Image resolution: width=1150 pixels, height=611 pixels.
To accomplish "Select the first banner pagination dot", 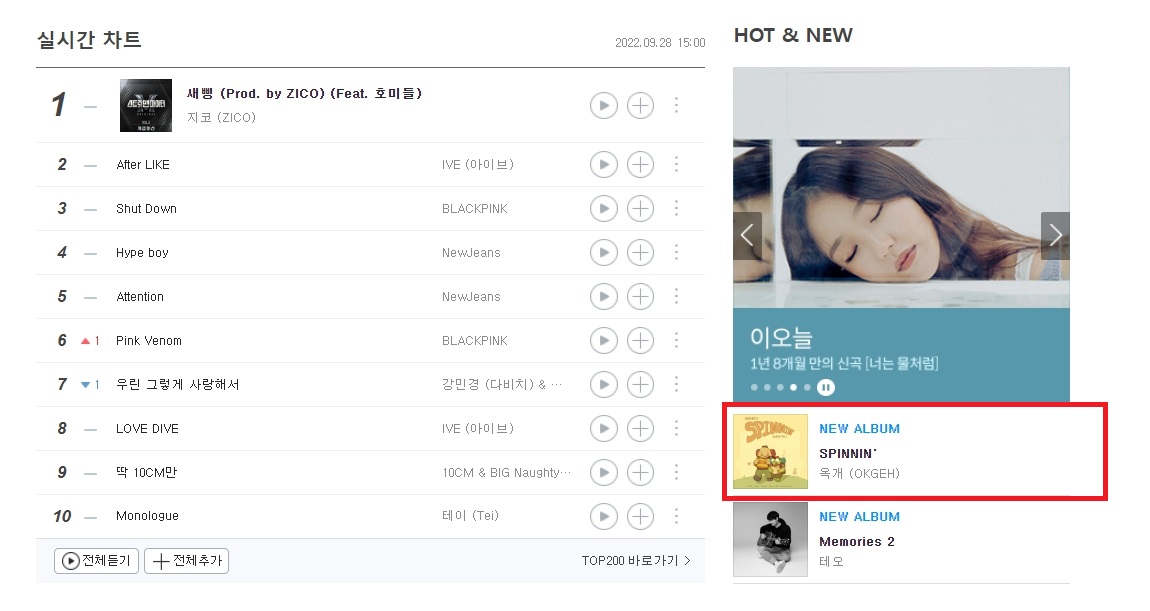I will click(754, 387).
